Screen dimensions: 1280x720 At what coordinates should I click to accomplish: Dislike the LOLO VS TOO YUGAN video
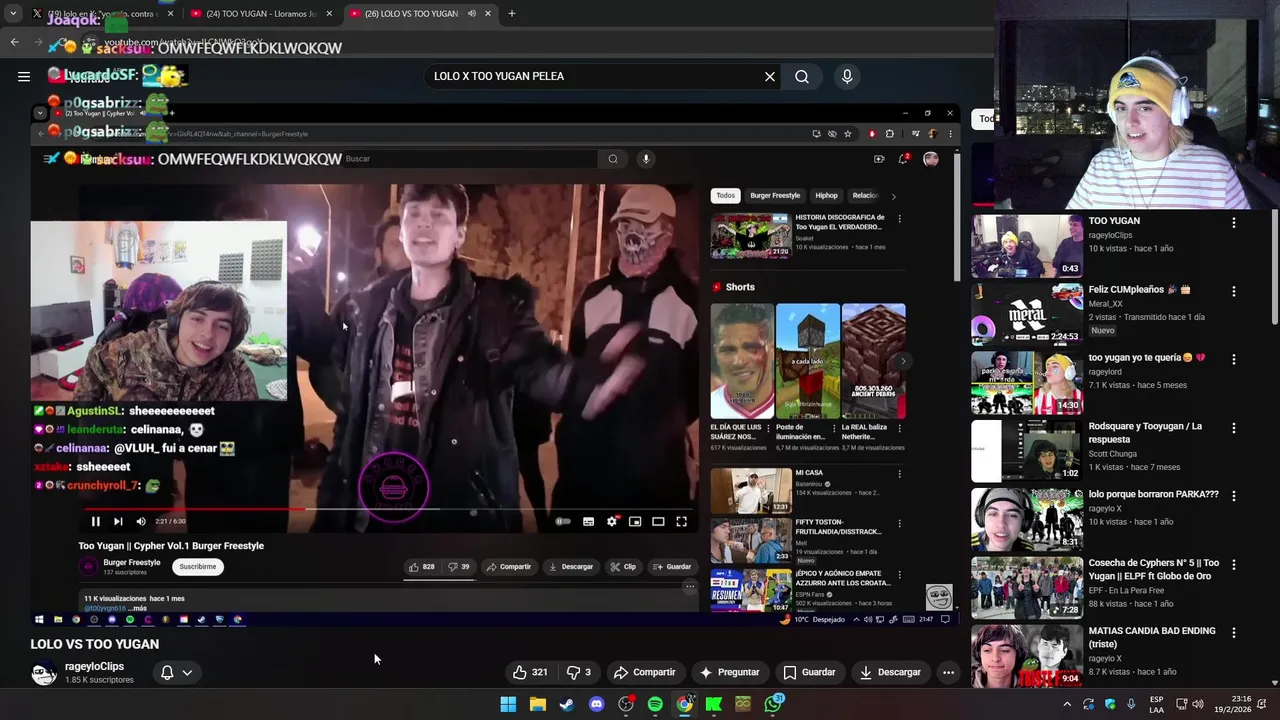tap(578, 672)
